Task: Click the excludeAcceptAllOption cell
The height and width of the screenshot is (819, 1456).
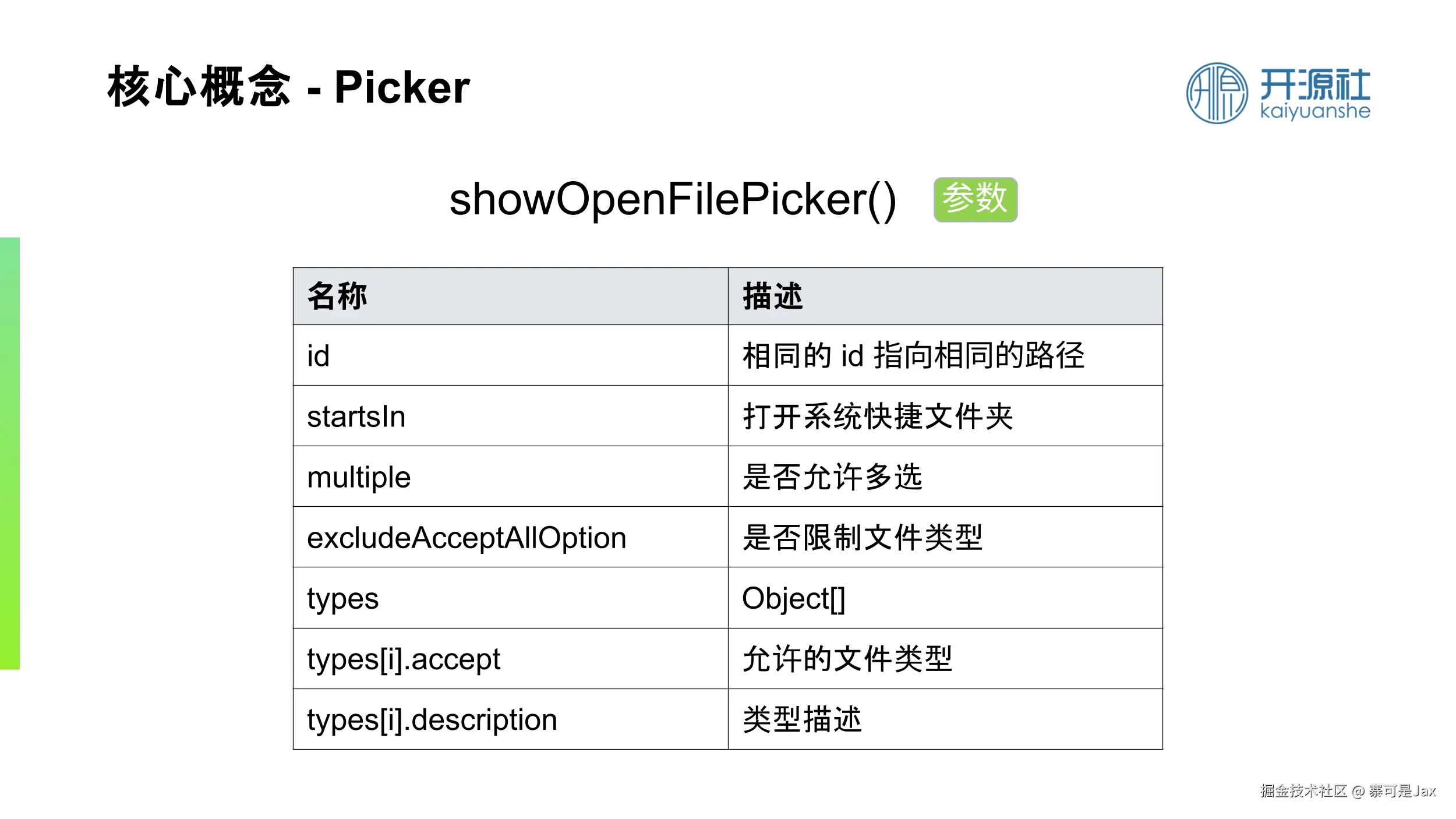Action: click(x=510, y=536)
